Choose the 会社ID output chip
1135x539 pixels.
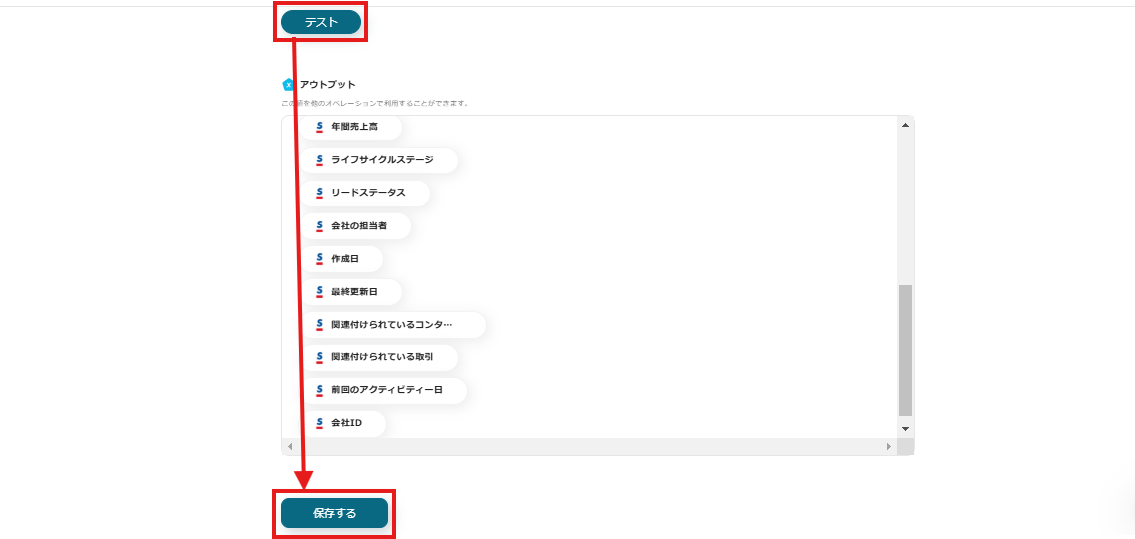346,423
